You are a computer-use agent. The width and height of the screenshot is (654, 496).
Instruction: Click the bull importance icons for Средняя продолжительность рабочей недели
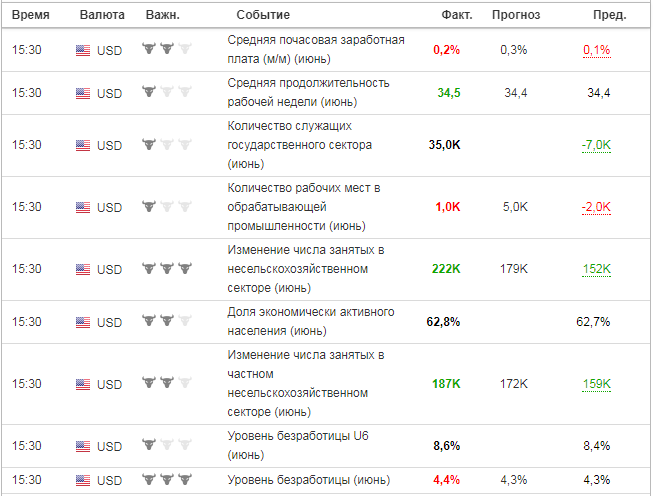tap(167, 91)
